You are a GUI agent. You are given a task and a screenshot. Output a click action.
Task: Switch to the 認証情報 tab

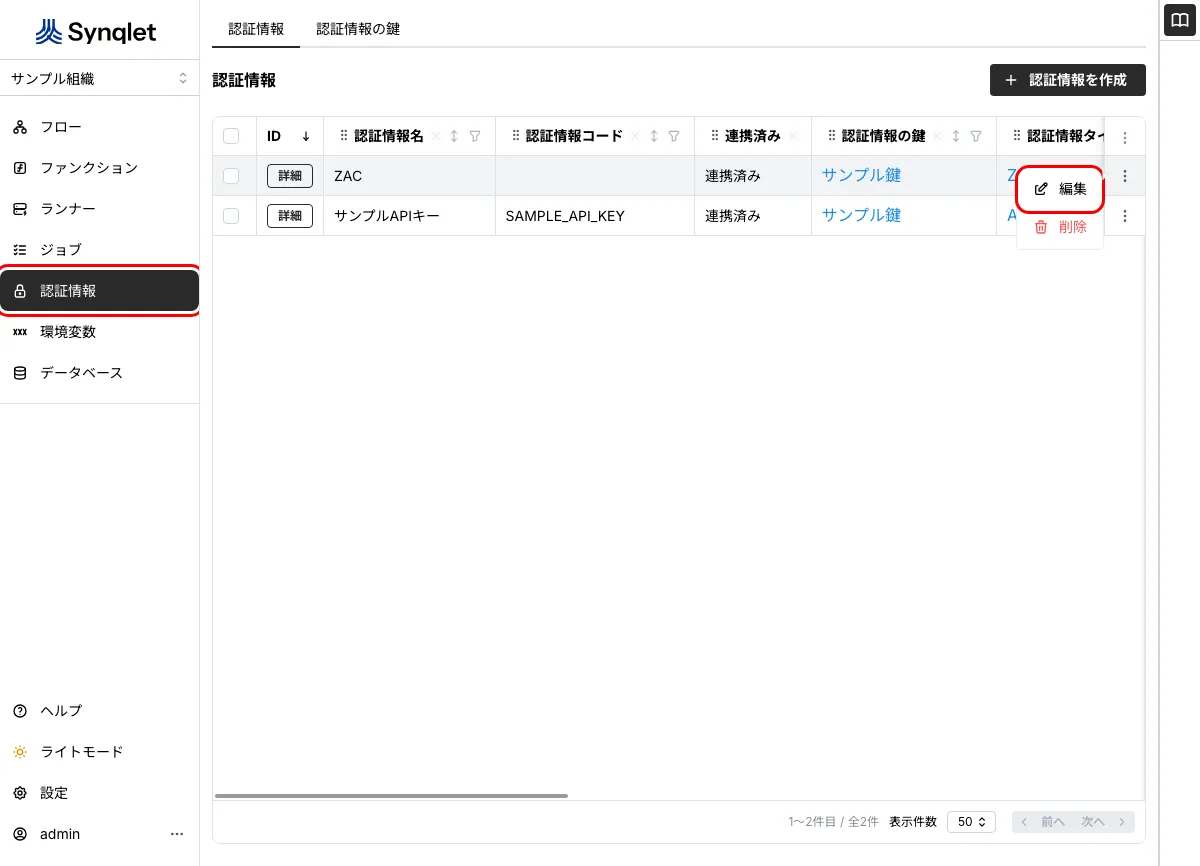256,29
